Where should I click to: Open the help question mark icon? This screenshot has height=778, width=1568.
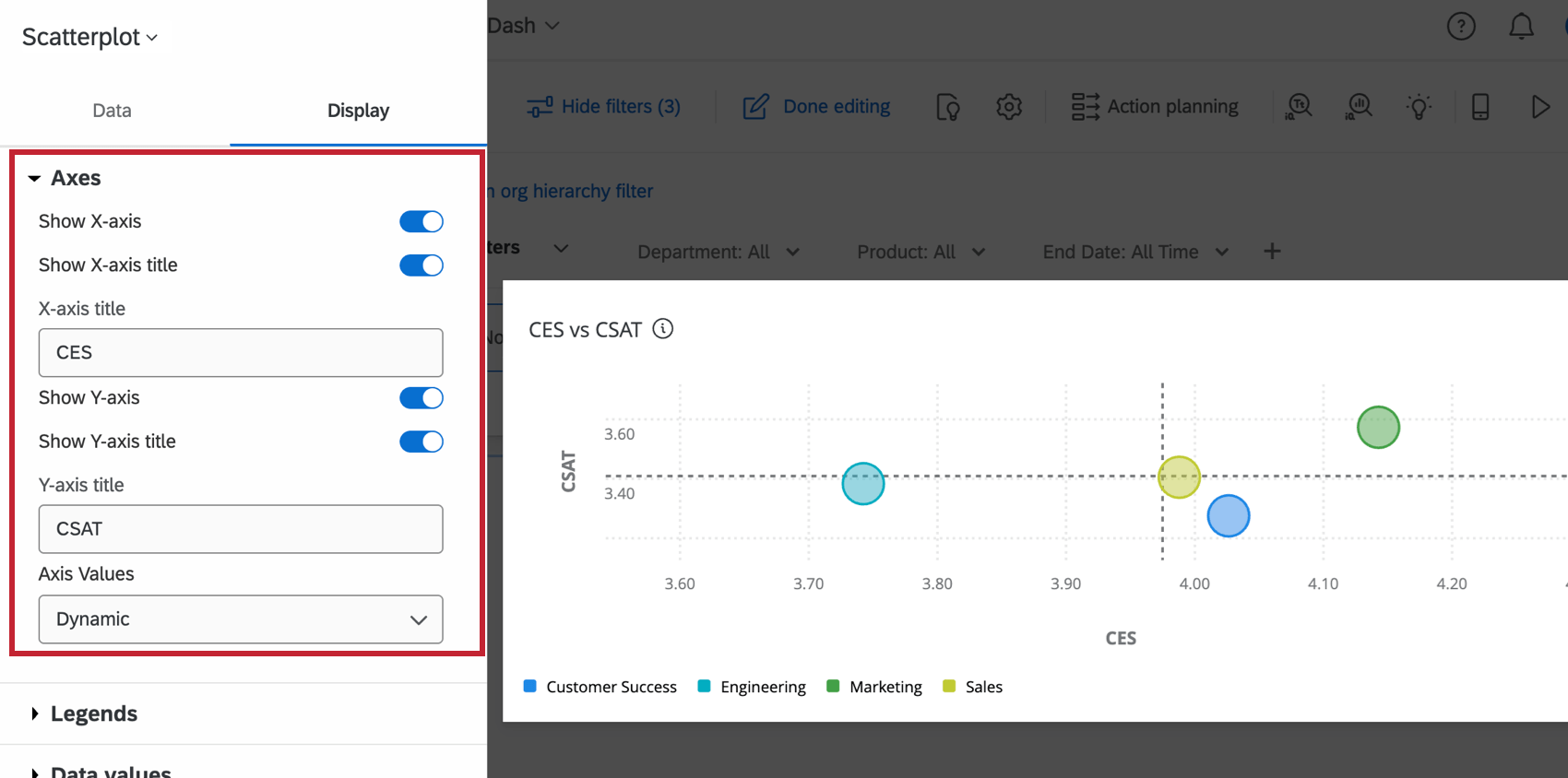pos(1461,26)
